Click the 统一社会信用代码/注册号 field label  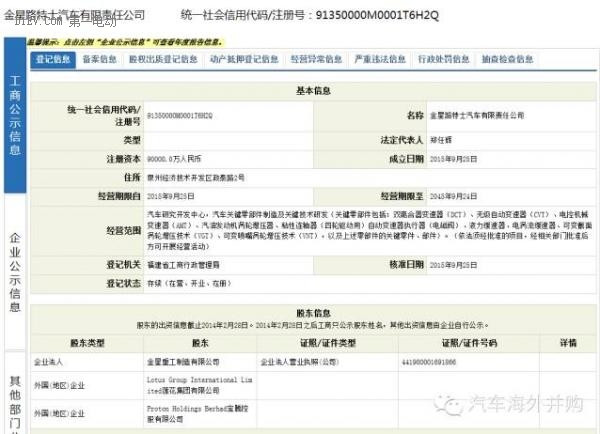(x=104, y=116)
